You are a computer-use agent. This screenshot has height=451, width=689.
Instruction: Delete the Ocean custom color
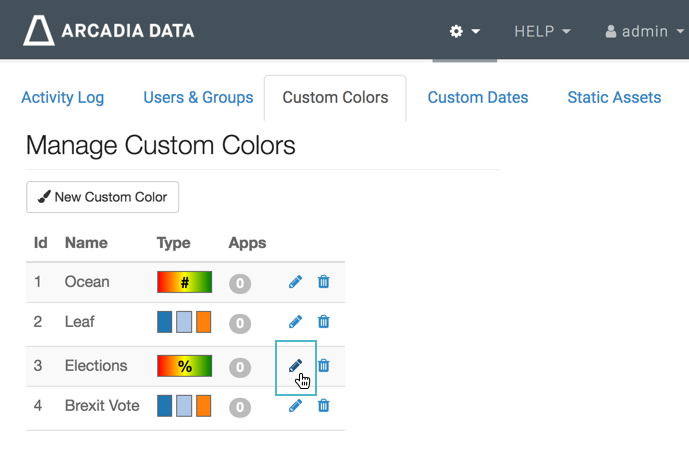point(323,282)
